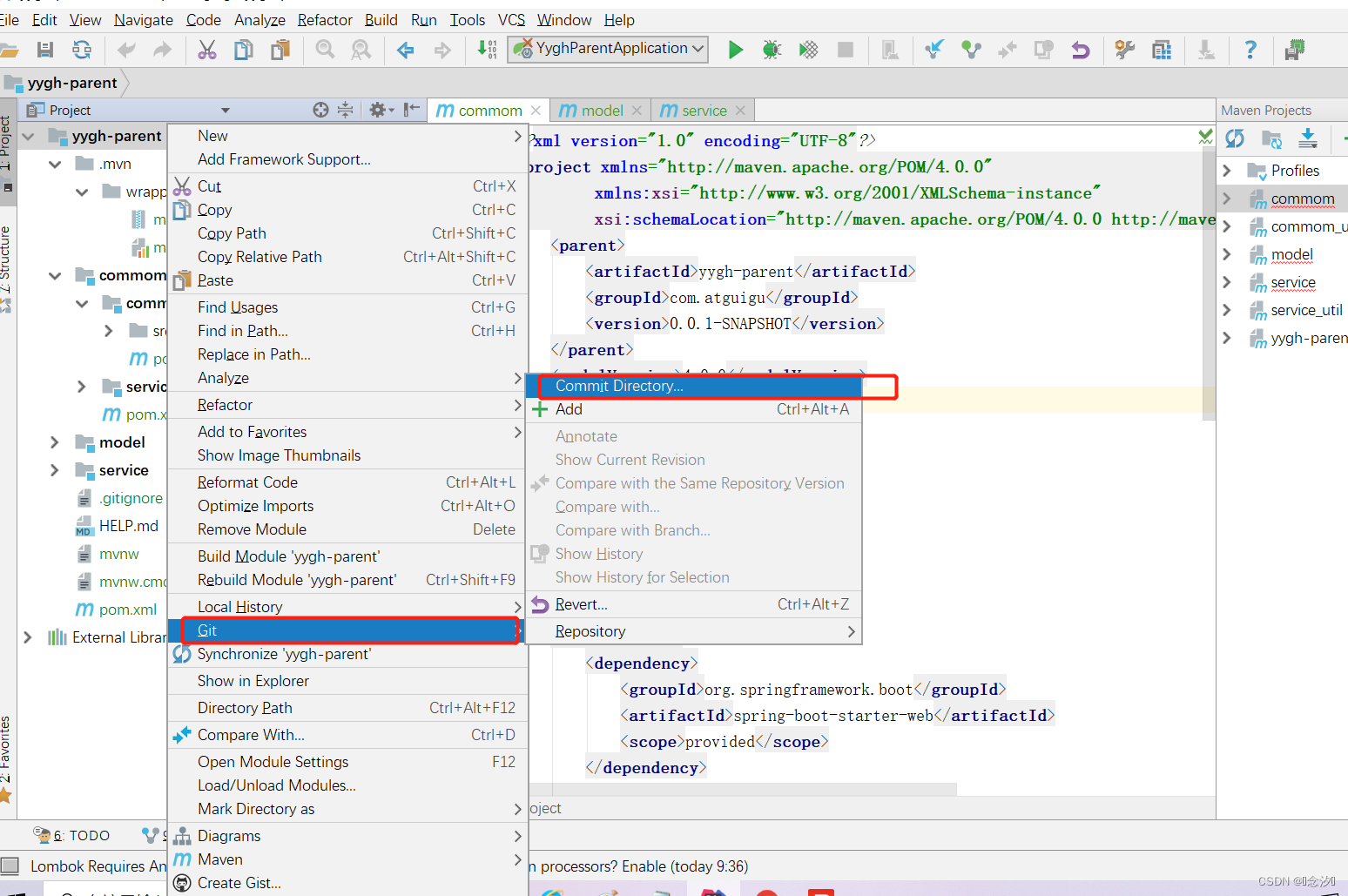Click Maven Generate Sources folder icon
The width and height of the screenshot is (1348, 896).
pyautogui.click(x=1271, y=138)
